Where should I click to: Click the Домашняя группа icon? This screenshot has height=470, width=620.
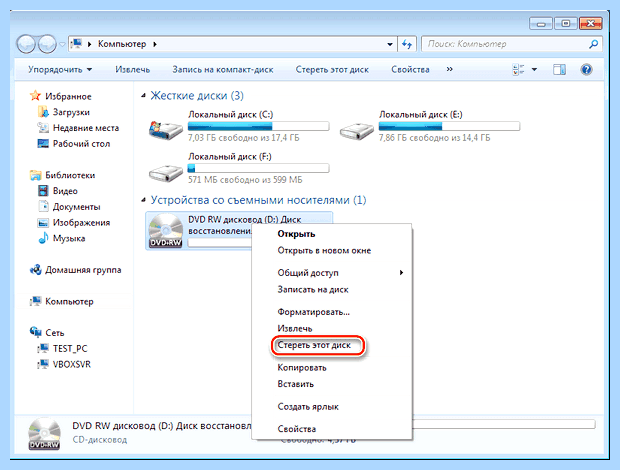point(36,270)
